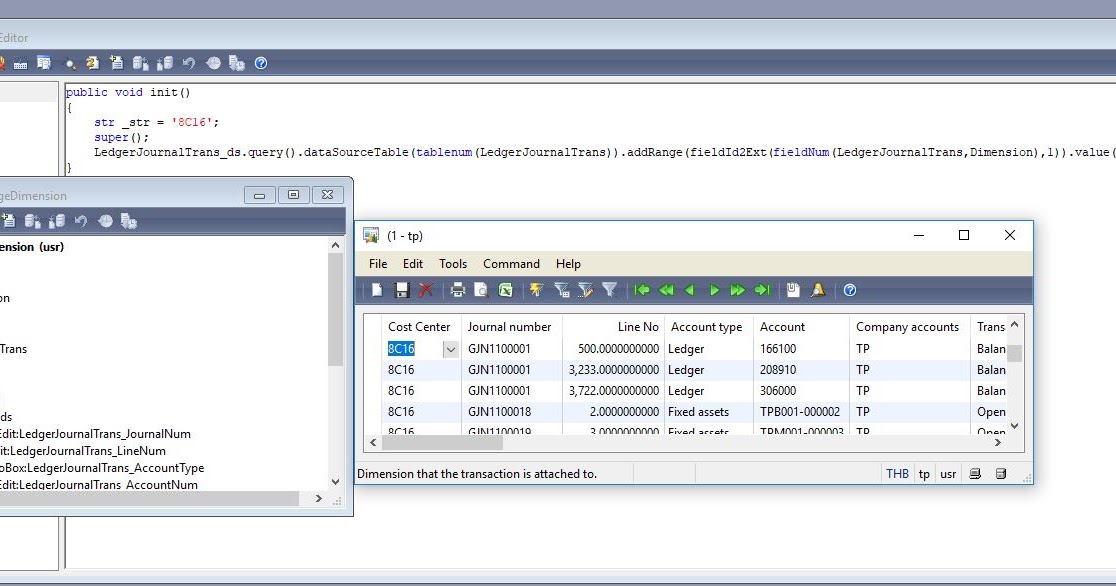Open Help using the blue question mark icon
This screenshot has width=1116, height=586.
click(849, 290)
